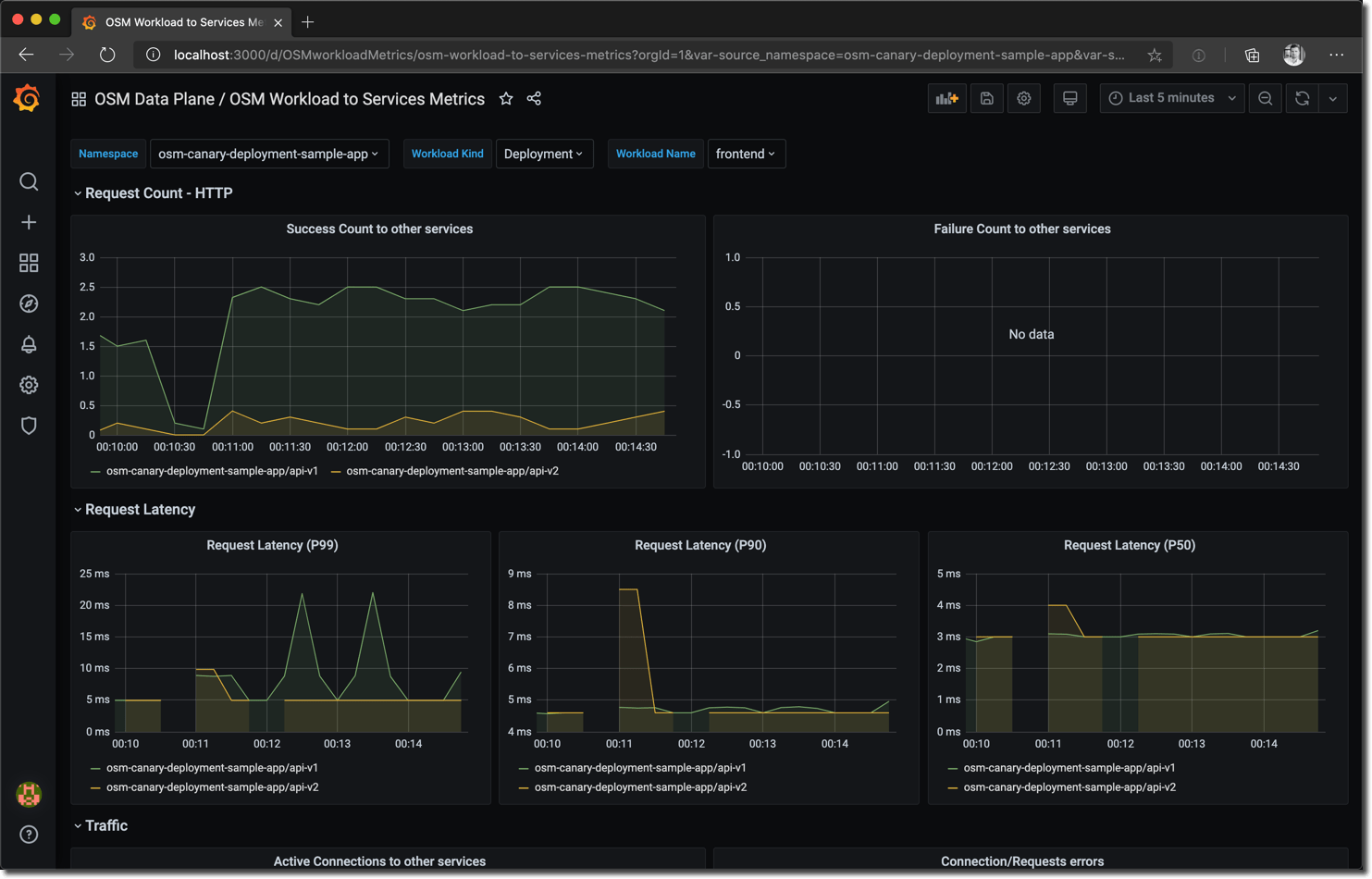Open the Workload Kind Deployment dropdown
This screenshot has width=1372, height=879.
tap(544, 154)
